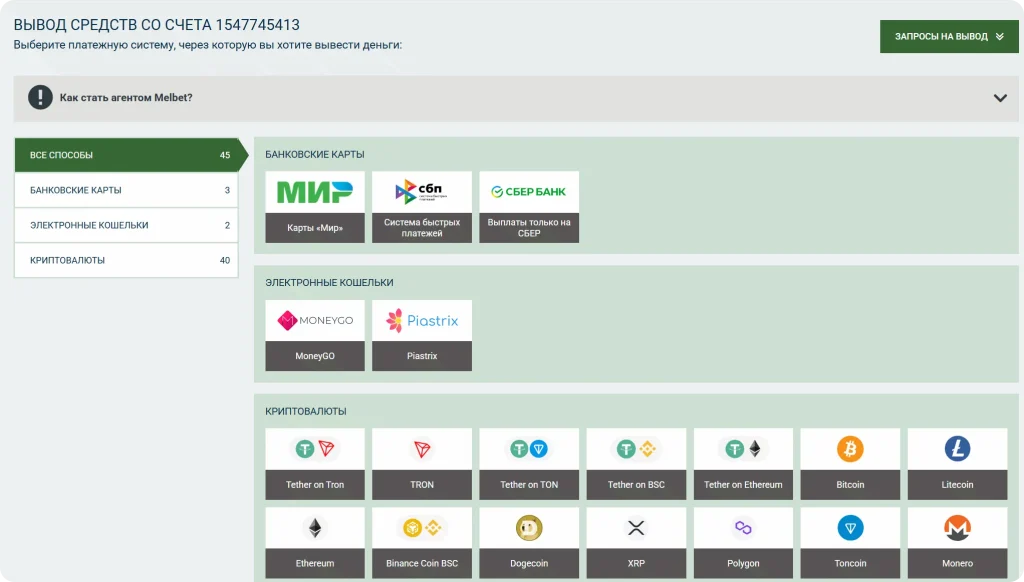This screenshot has width=1024, height=582.
Task: Click the blue Litecoin icon
Action: (x=957, y=449)
